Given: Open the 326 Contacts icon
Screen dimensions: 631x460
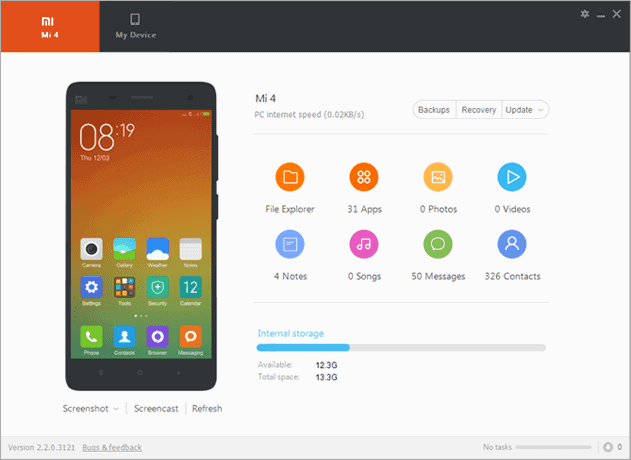Looking at the screenshot, I should pos(512,244).
